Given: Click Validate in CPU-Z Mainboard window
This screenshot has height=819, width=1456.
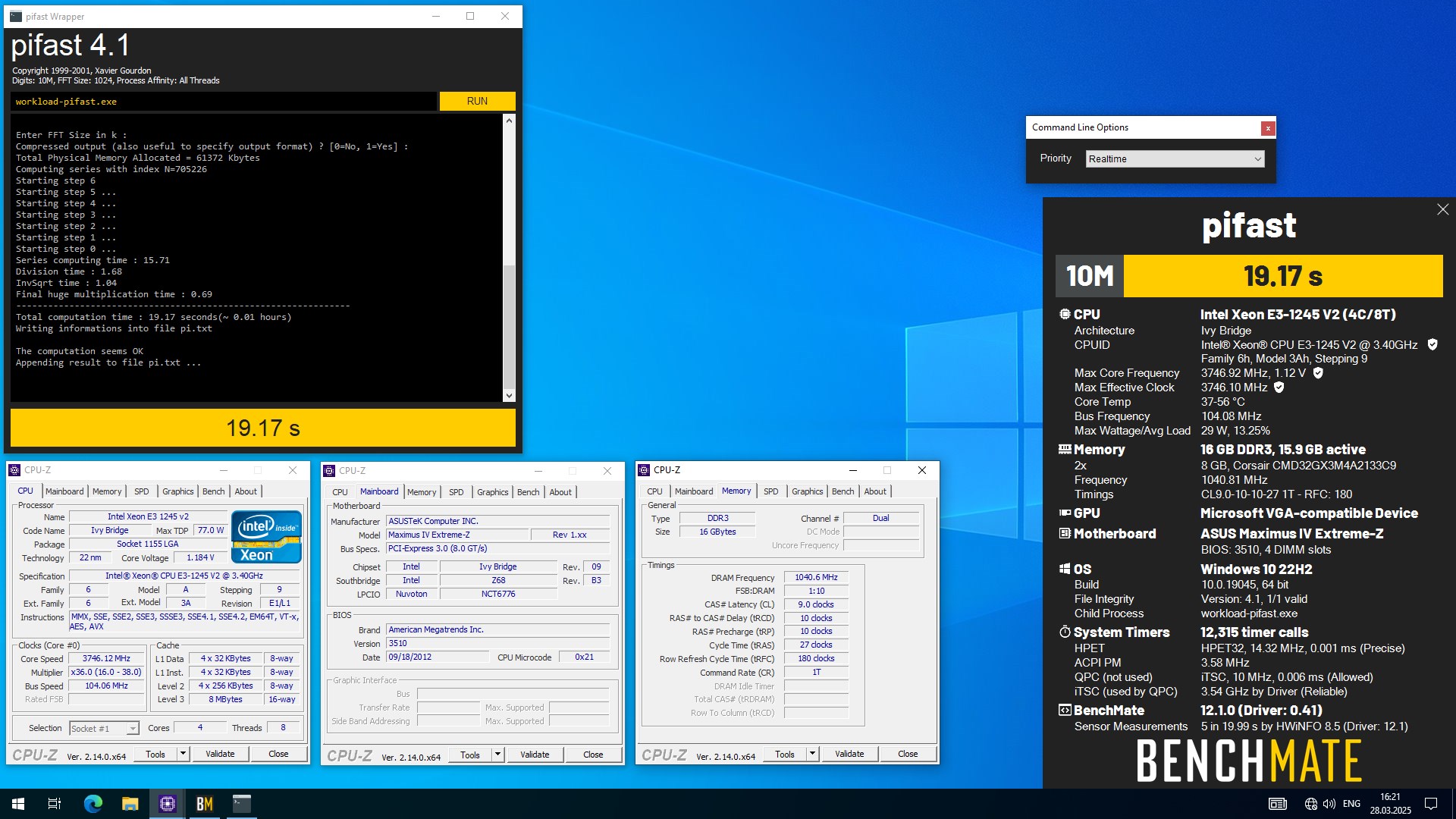Looking at the screenshot, I should tap(535, 755).
